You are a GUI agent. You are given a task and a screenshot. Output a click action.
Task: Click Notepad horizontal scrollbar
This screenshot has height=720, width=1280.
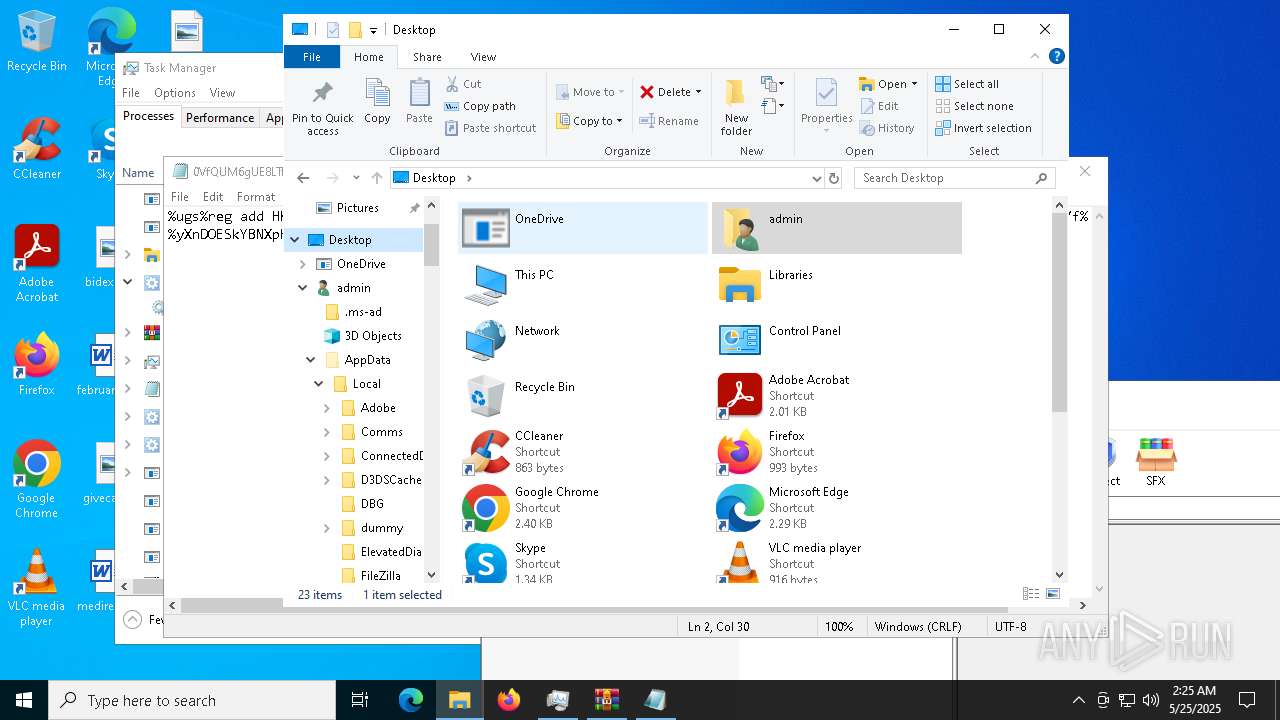[x=594, y=605]
